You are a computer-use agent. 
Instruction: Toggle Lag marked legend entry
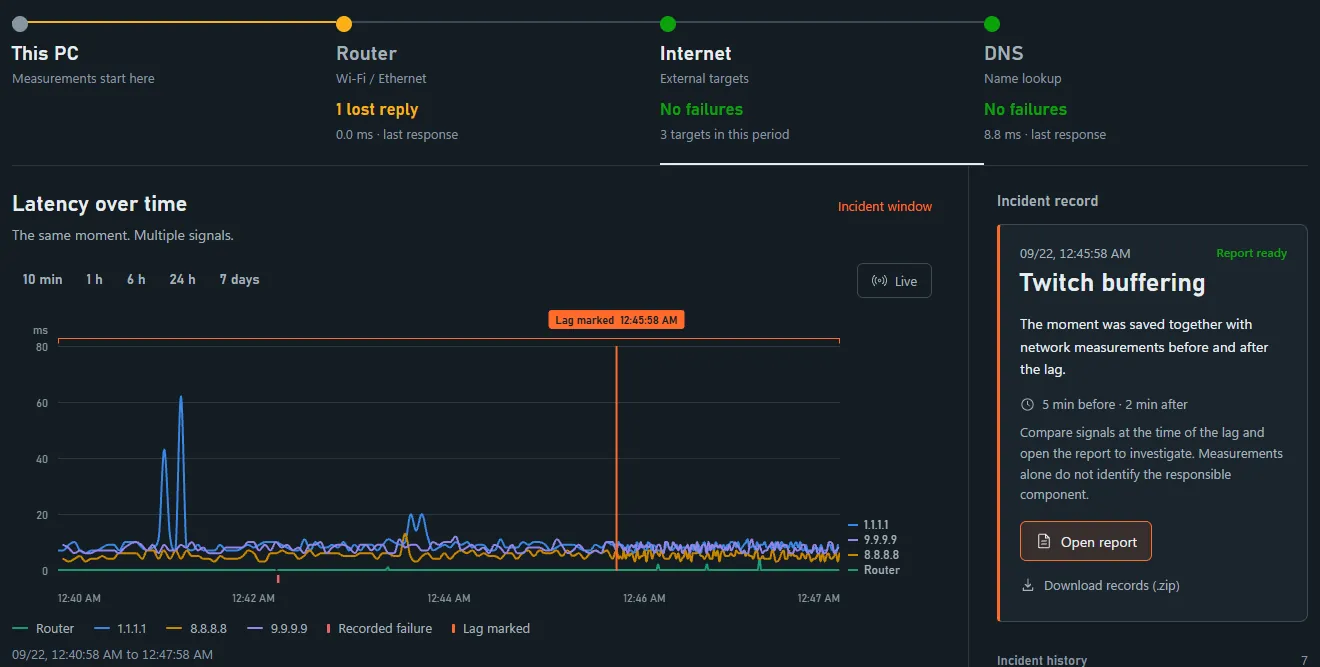491,629
